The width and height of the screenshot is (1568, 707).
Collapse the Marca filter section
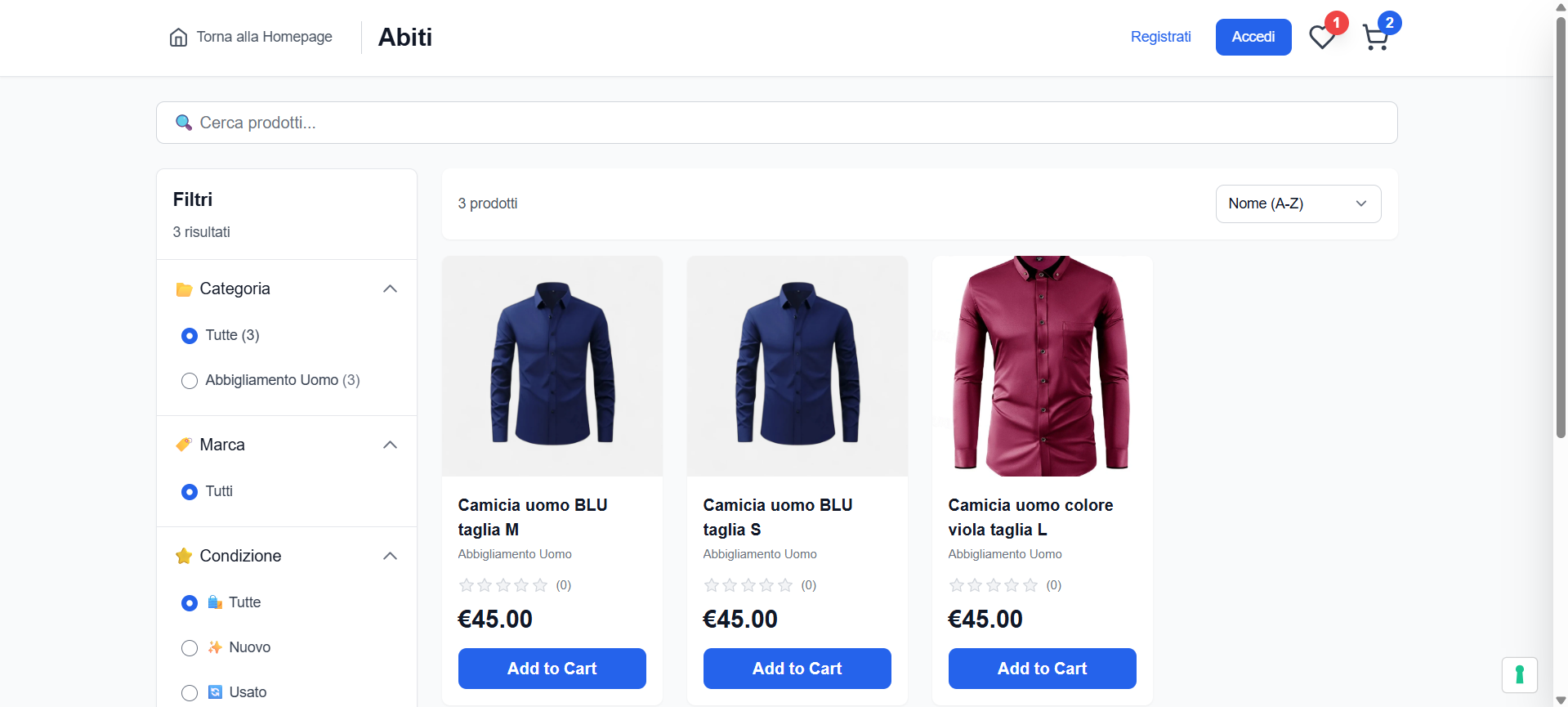click(390, 444)
